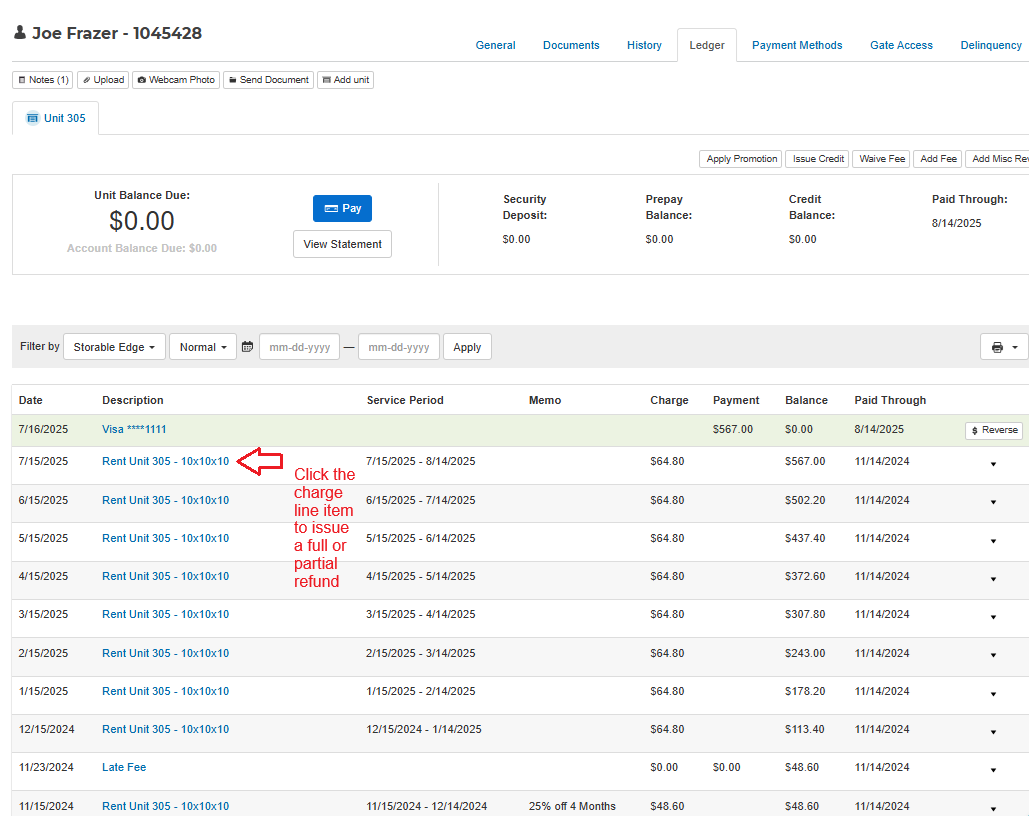Click the Waive Fee button
This screenshot has width=1029, height=816.
pyautogui.click(x=882, y=159)
